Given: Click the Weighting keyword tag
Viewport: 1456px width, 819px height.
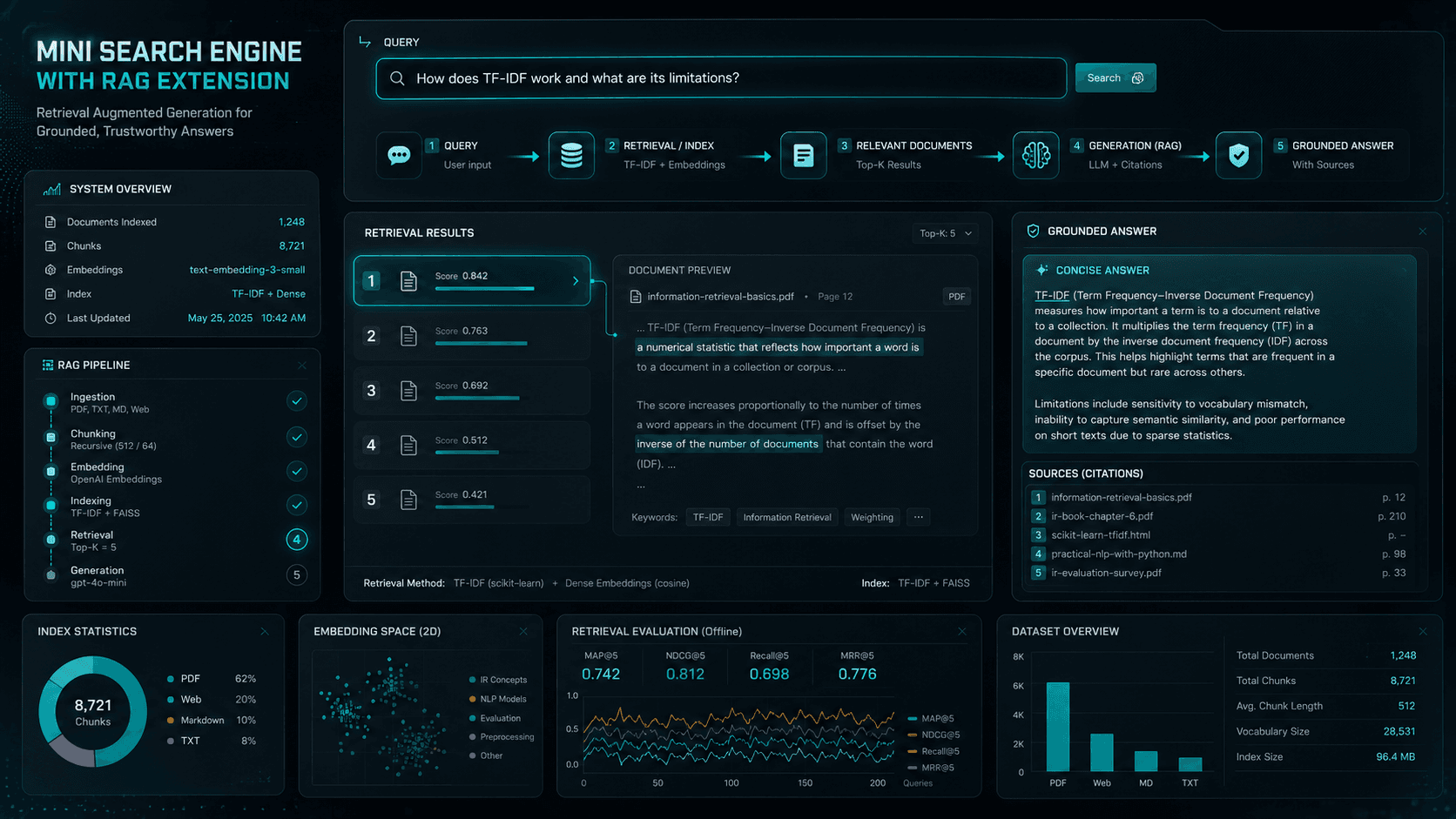Looking at the screenshot, I should [x=872, y=517].
